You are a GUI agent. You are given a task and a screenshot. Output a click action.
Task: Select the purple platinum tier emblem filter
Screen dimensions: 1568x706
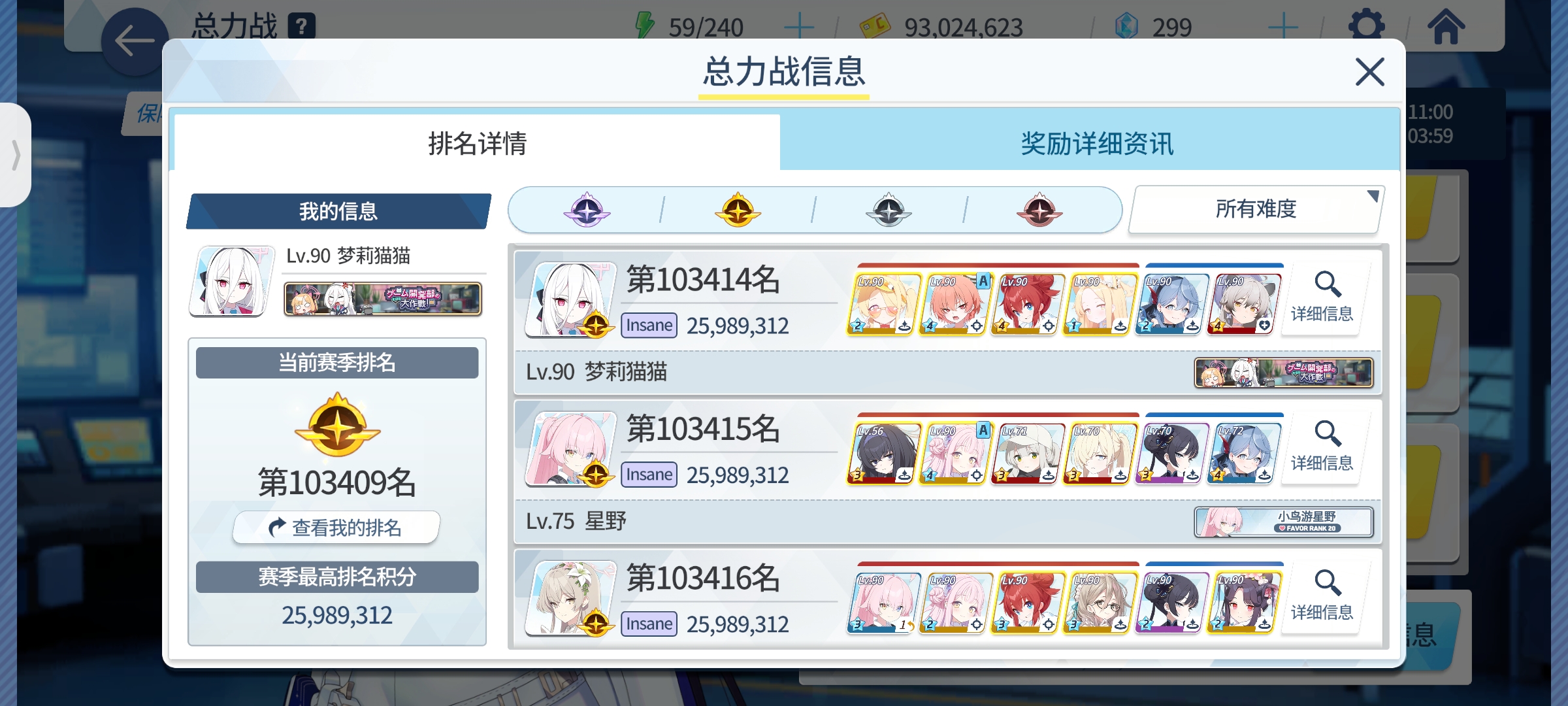point(587,210)
